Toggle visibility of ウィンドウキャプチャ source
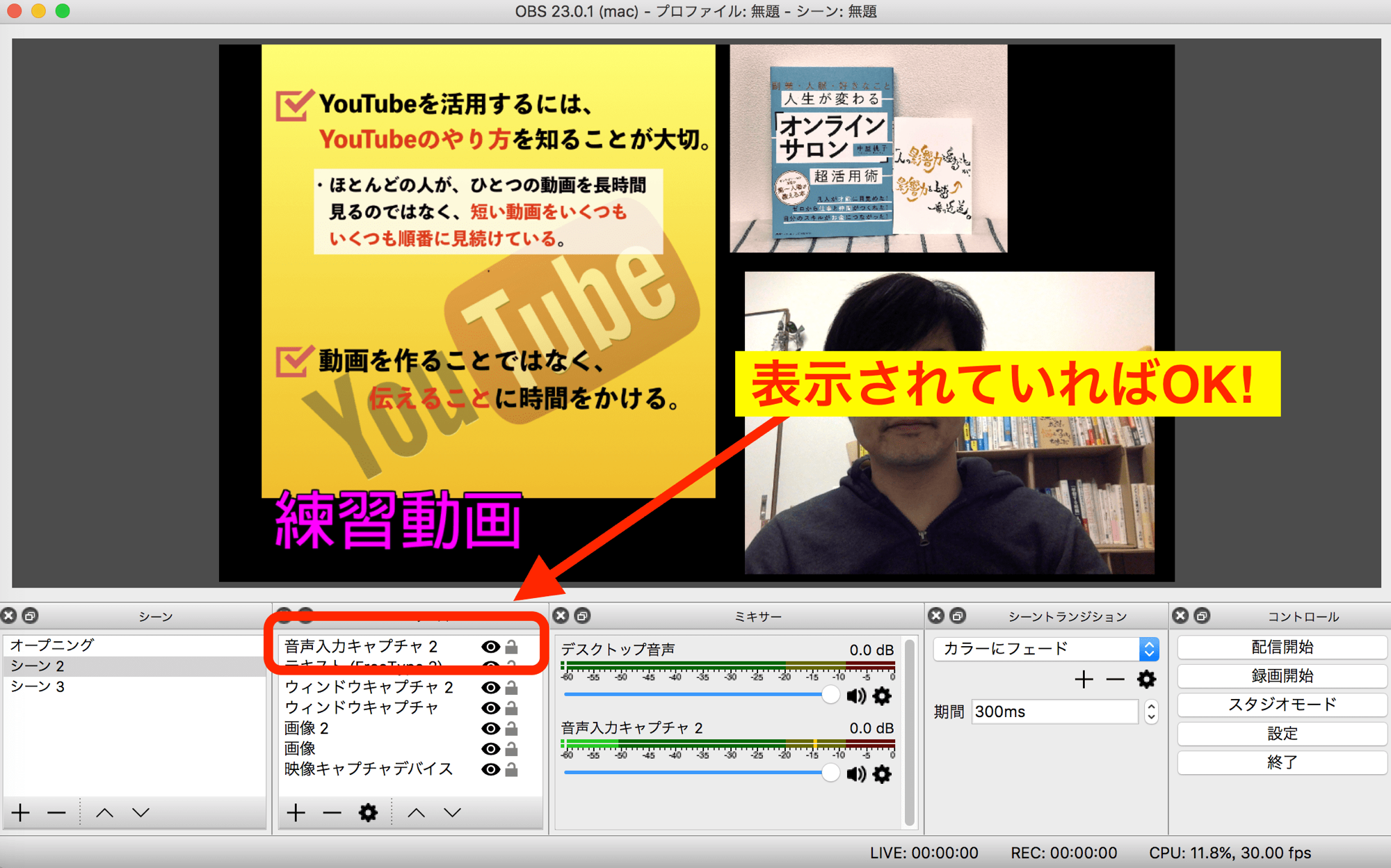 [490, 707]
